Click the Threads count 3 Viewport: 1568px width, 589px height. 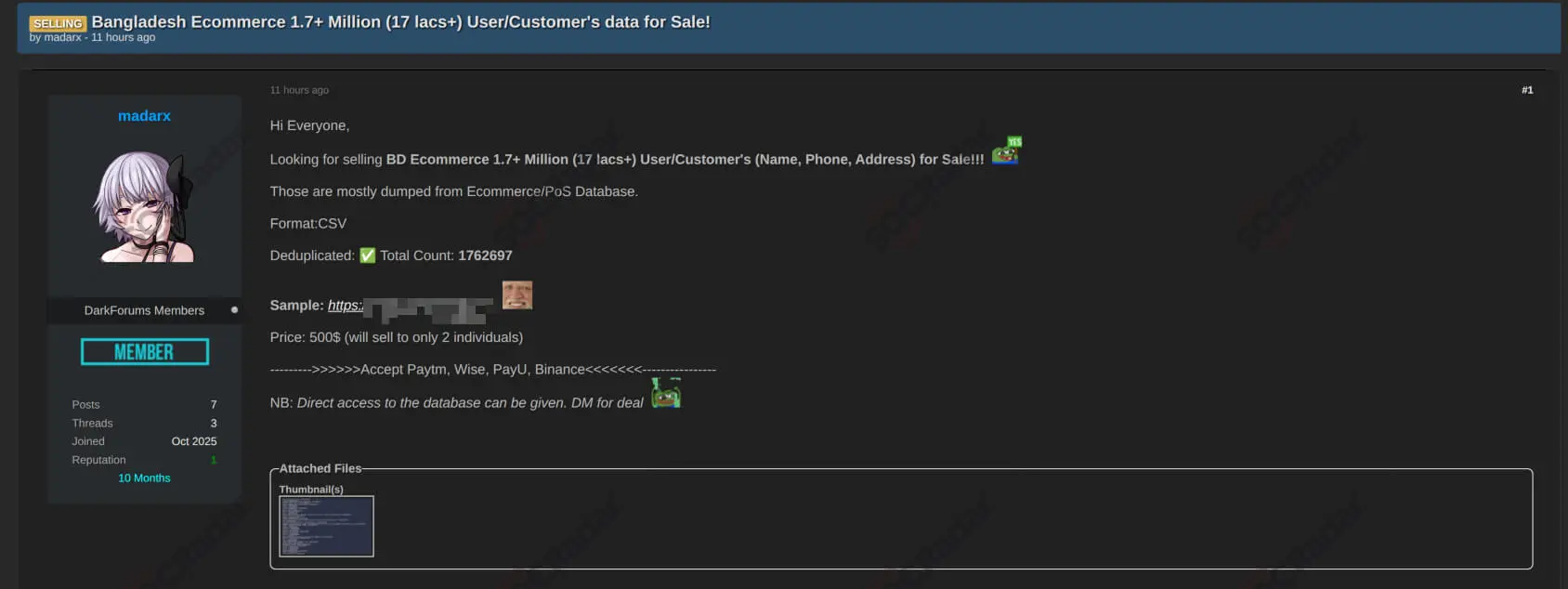click(x=214, y=424)
